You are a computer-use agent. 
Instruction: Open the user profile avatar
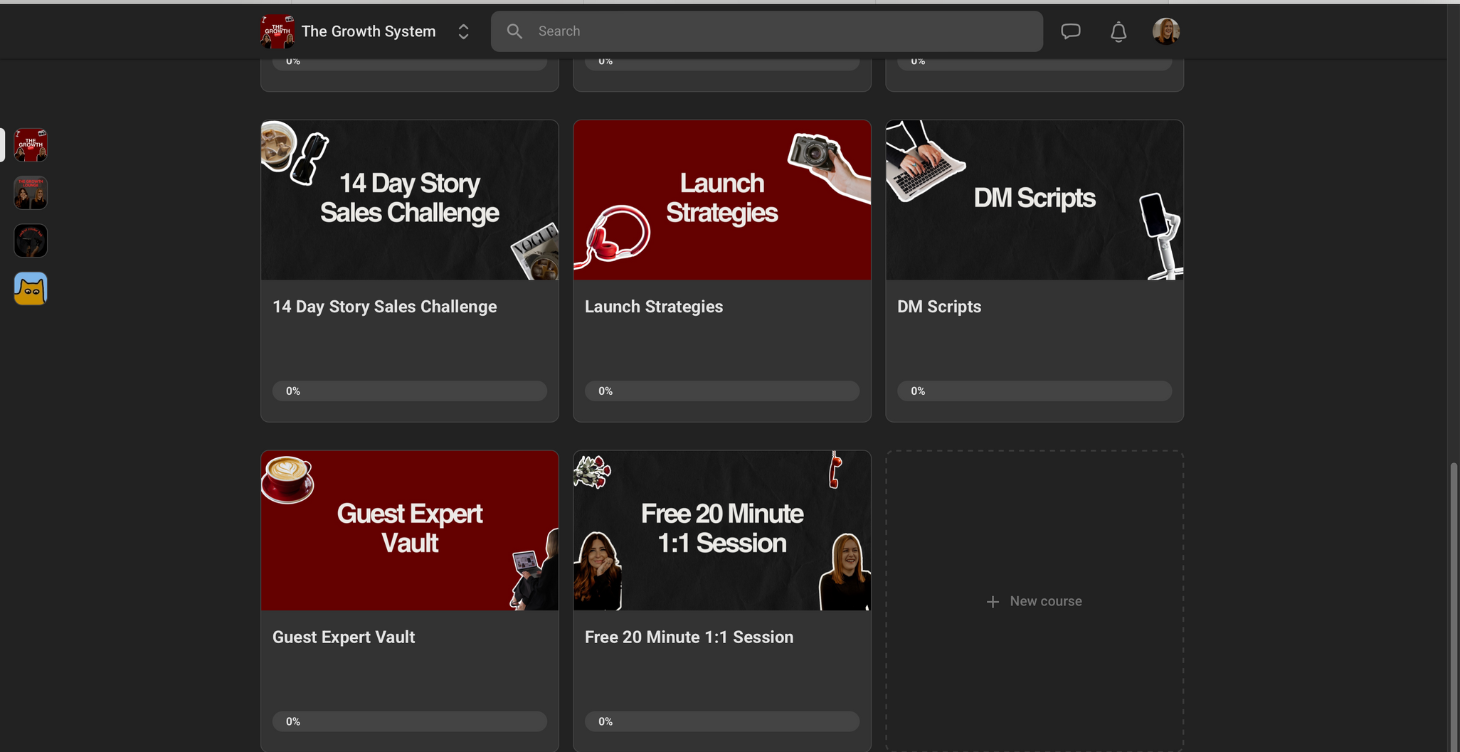pos(1166,32)
